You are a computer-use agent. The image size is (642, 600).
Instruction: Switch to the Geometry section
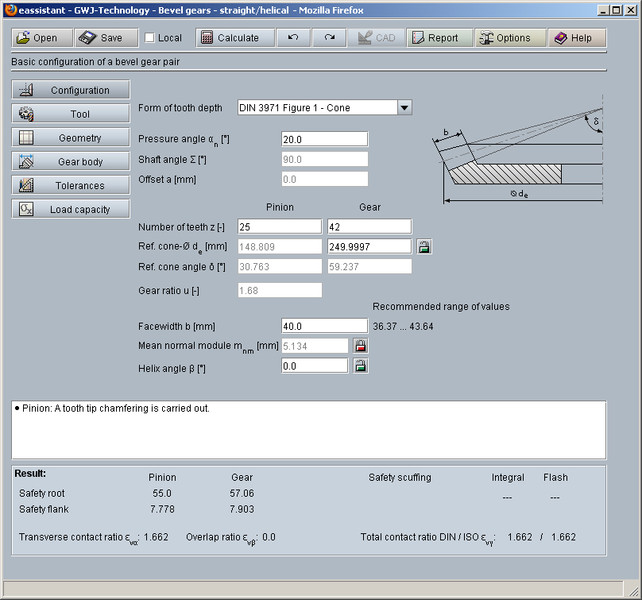coord(70,138)
